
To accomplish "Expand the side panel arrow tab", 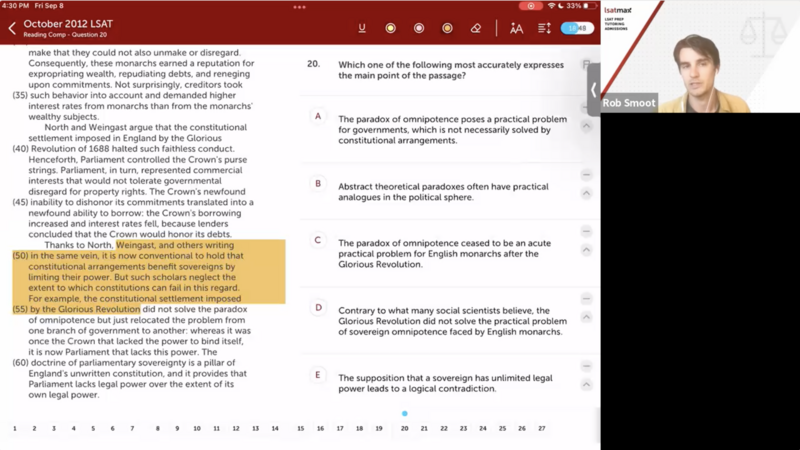I will [593, 90].
